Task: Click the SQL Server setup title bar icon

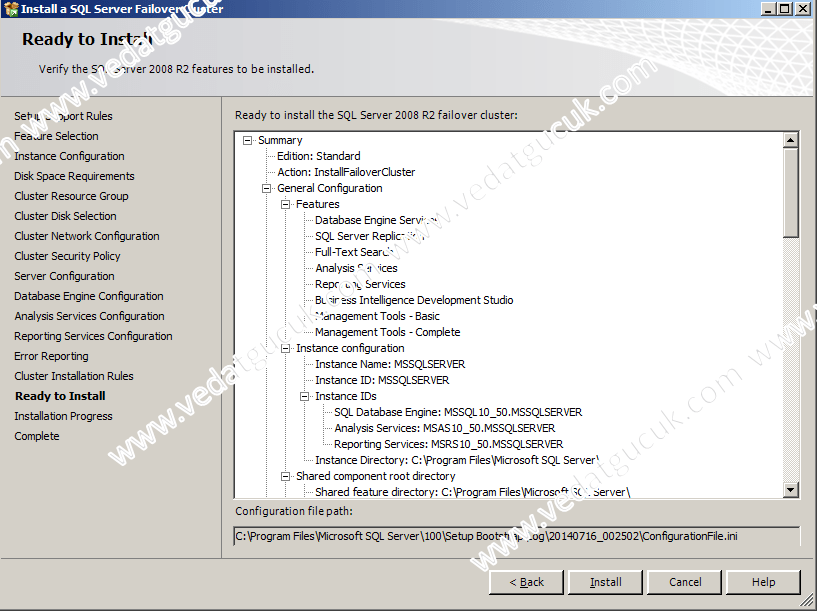Action: coord(10,9)
